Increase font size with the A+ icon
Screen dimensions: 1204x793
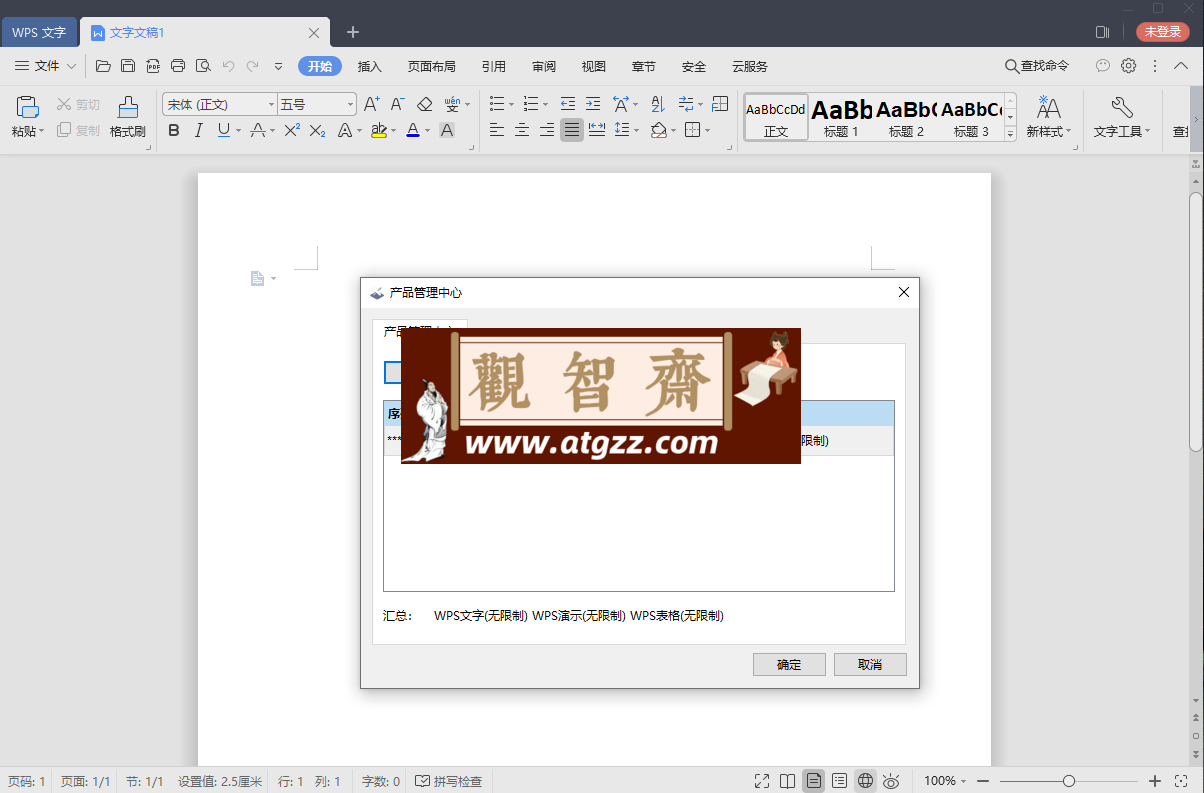coord(372,104)
